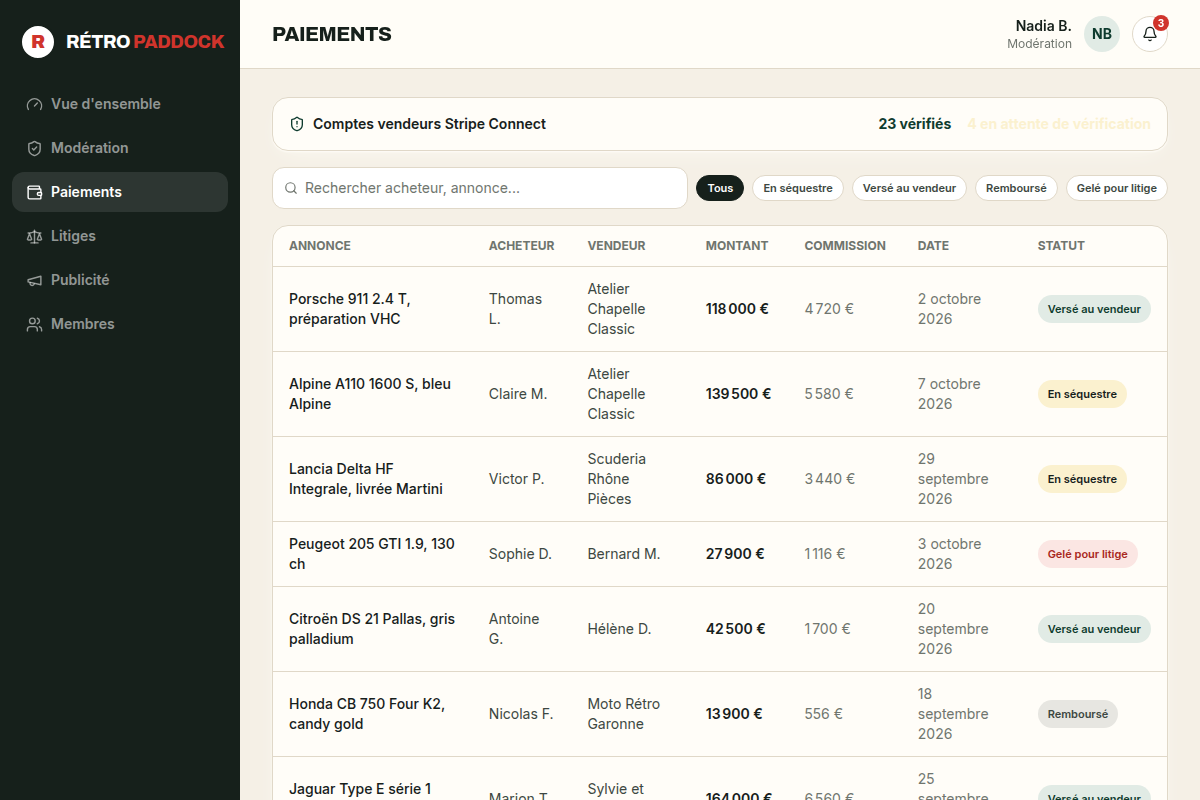The height and width of the screenshot is (800, 1200).
Task: Click the En séquestre badge on Lancia row
Action: 1082,479
